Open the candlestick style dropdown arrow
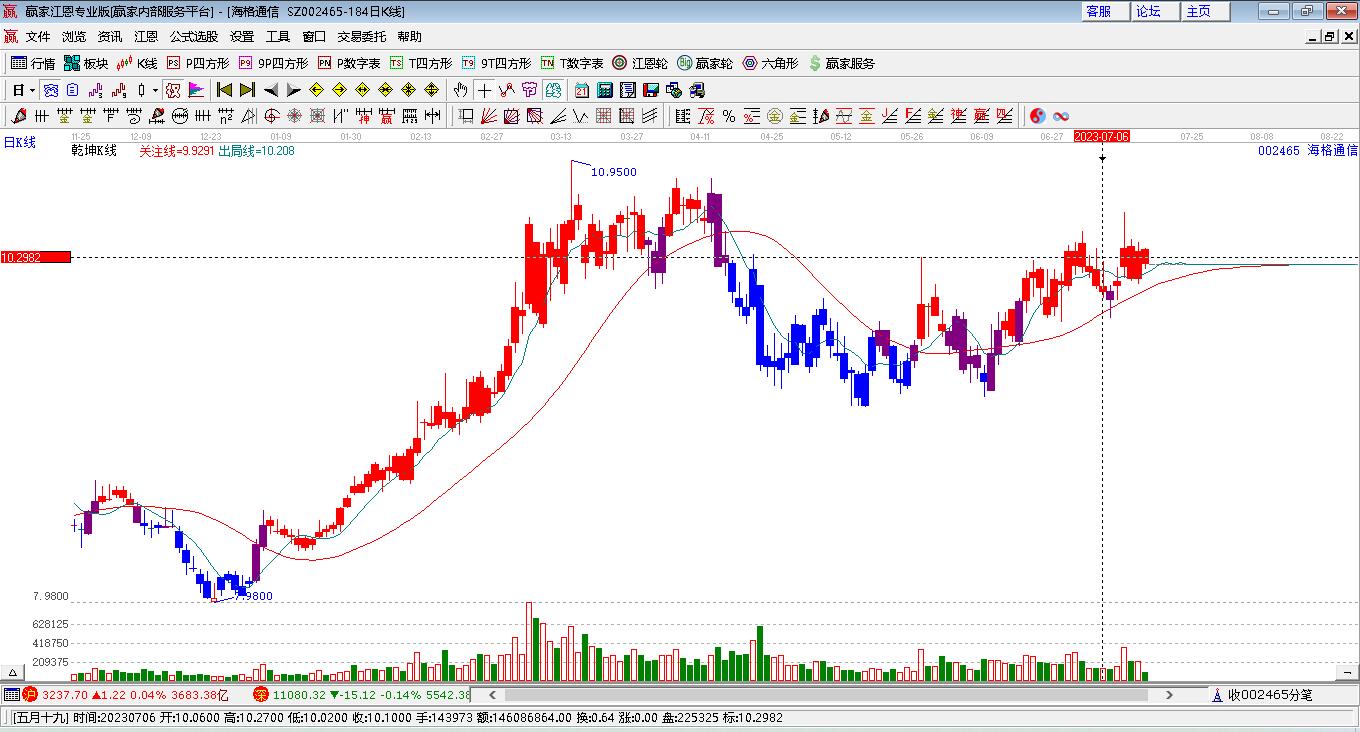This screenshot has height=732, width=1360. pos(155,90)
